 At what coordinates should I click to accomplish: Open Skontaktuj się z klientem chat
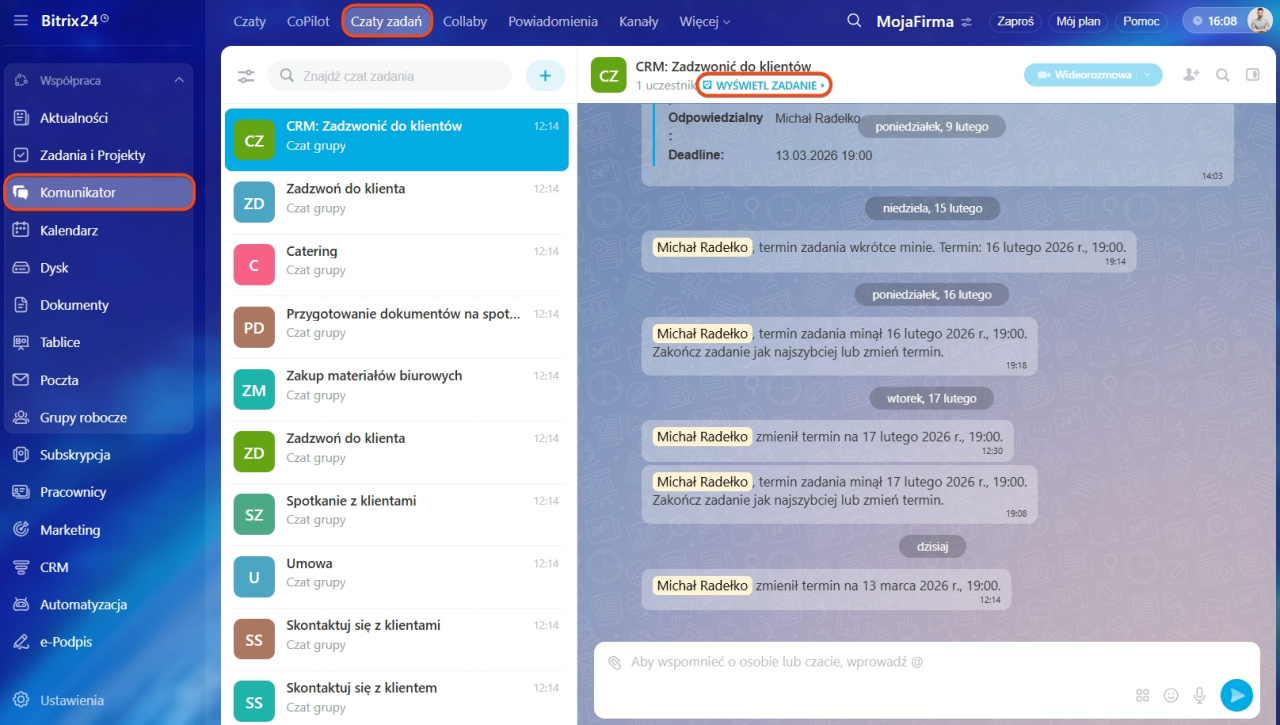(x=397, y=702)
